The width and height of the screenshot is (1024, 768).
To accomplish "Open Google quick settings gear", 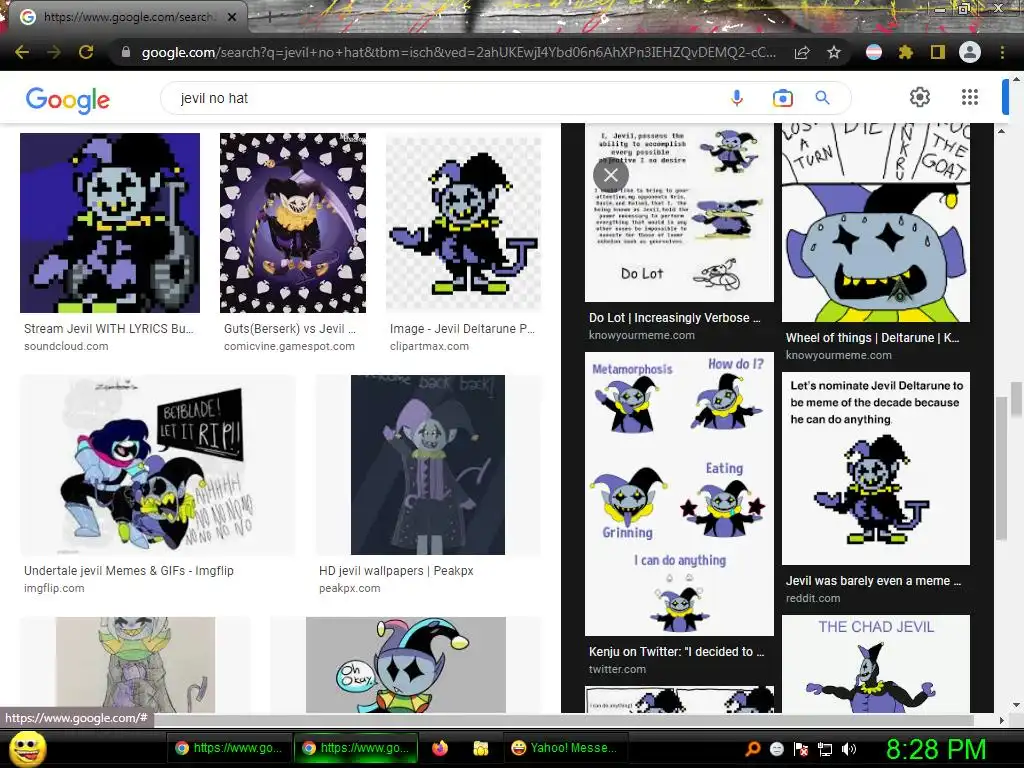I will click(920, 97).
